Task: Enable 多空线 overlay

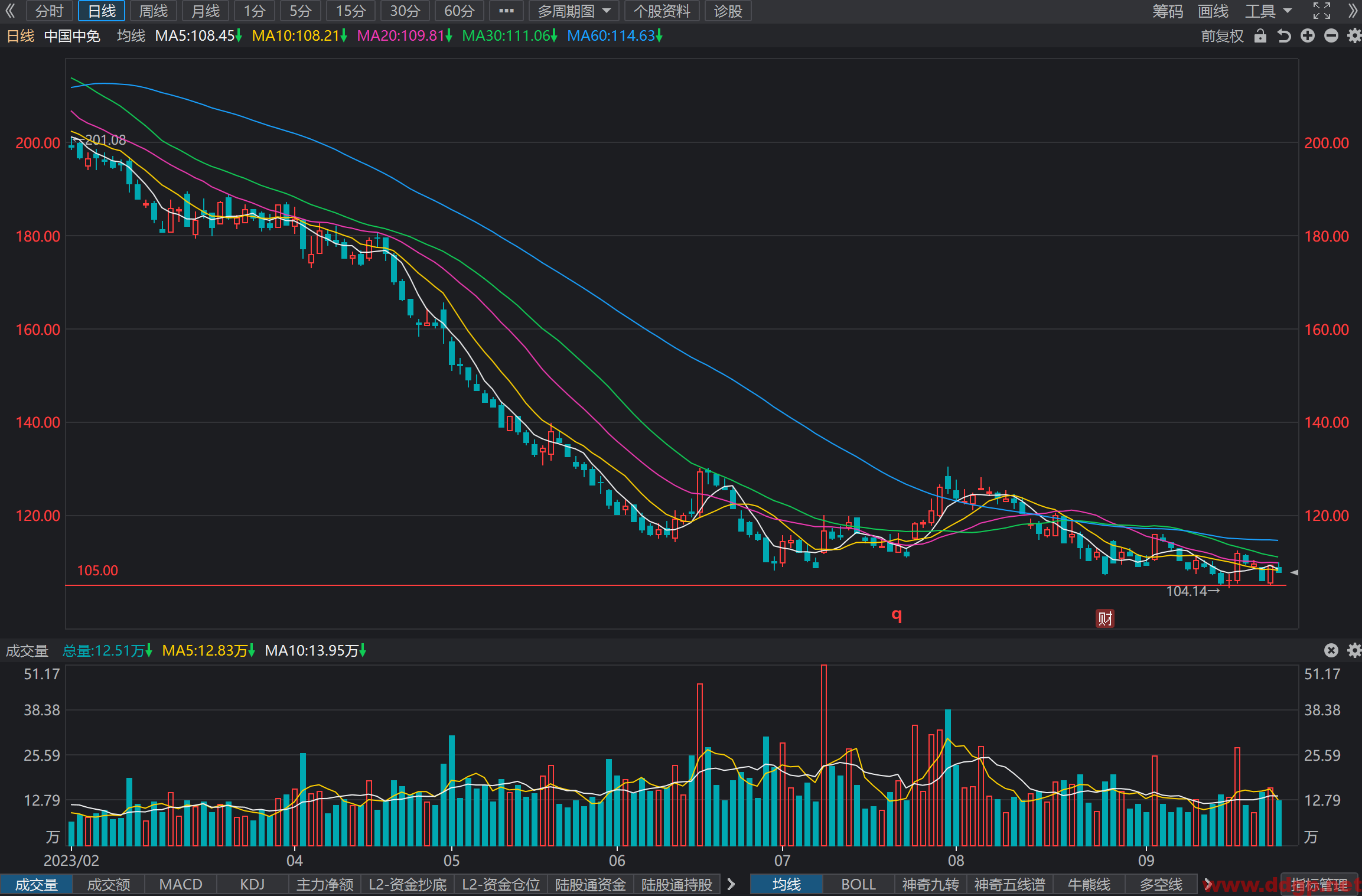Action: point(1161,884)
